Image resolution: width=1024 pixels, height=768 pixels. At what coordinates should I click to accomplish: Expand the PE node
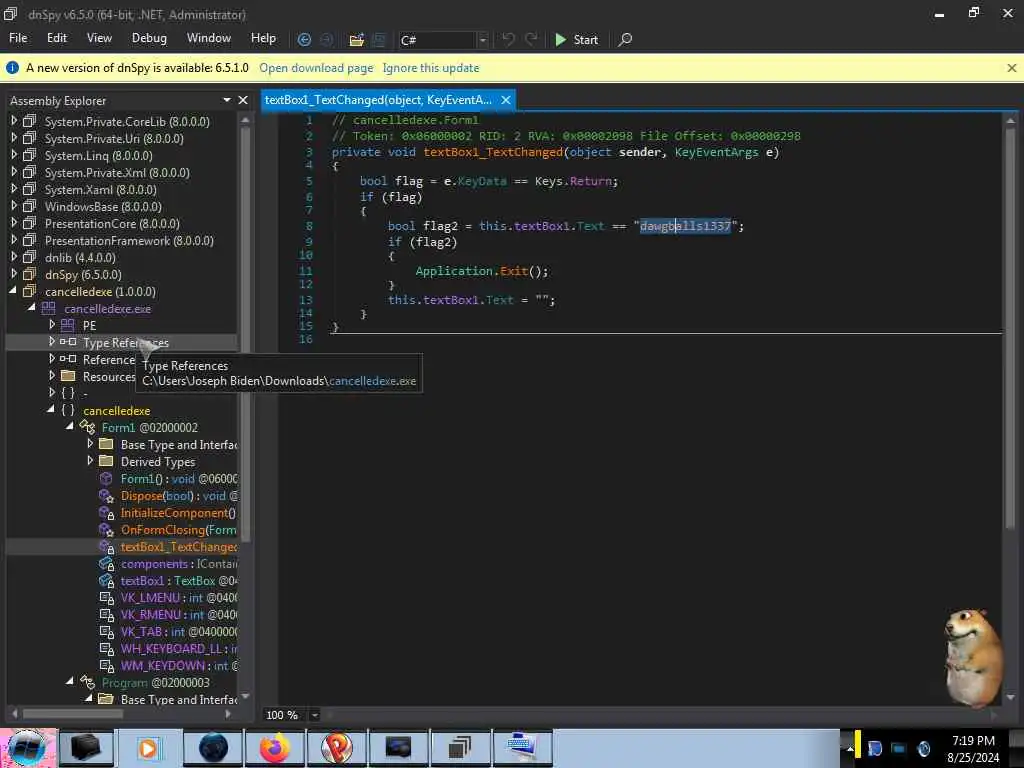pyautogui.click(x=52, y=325)
